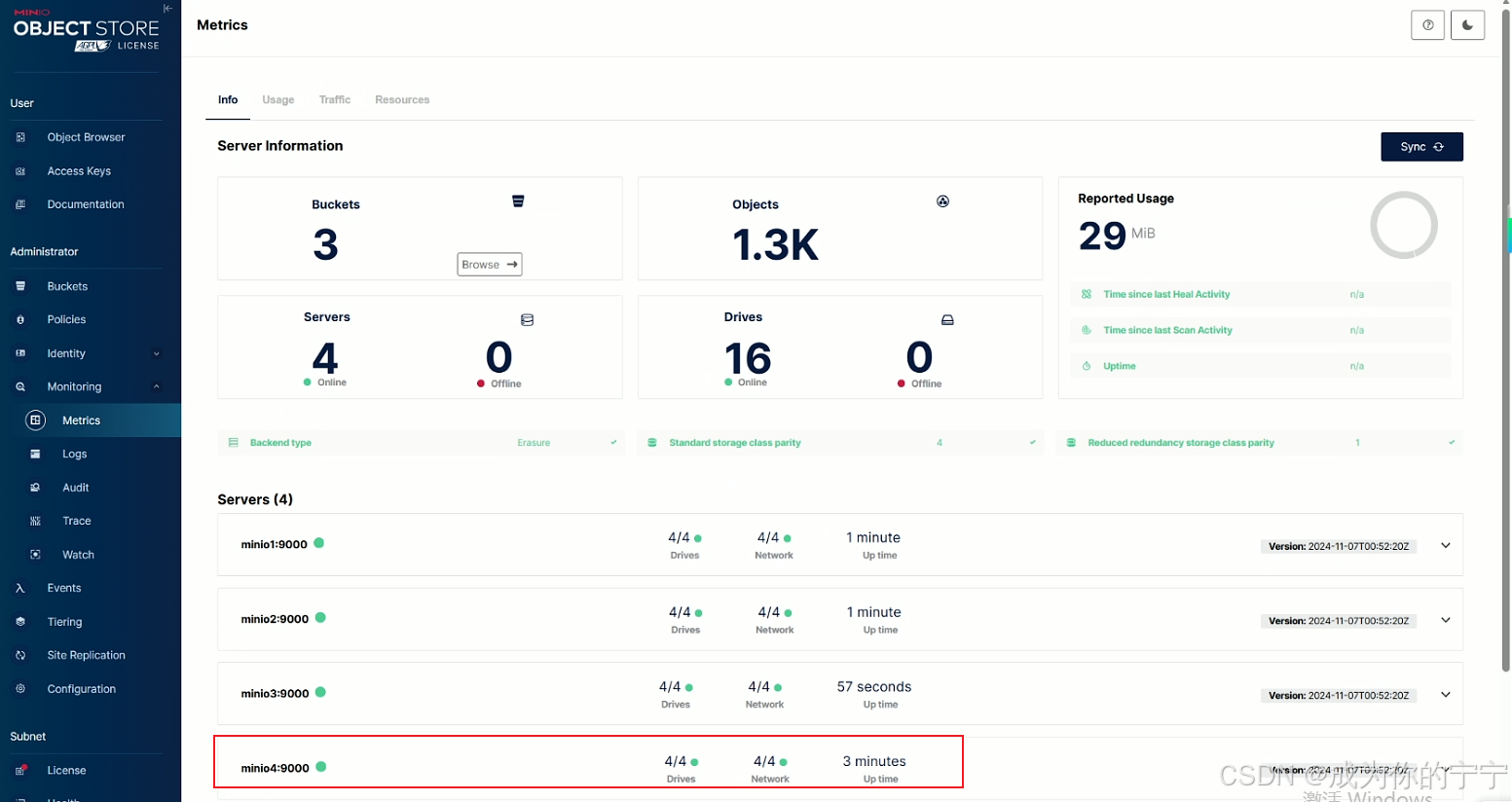Click the Browse buckets button

[490, 265]
